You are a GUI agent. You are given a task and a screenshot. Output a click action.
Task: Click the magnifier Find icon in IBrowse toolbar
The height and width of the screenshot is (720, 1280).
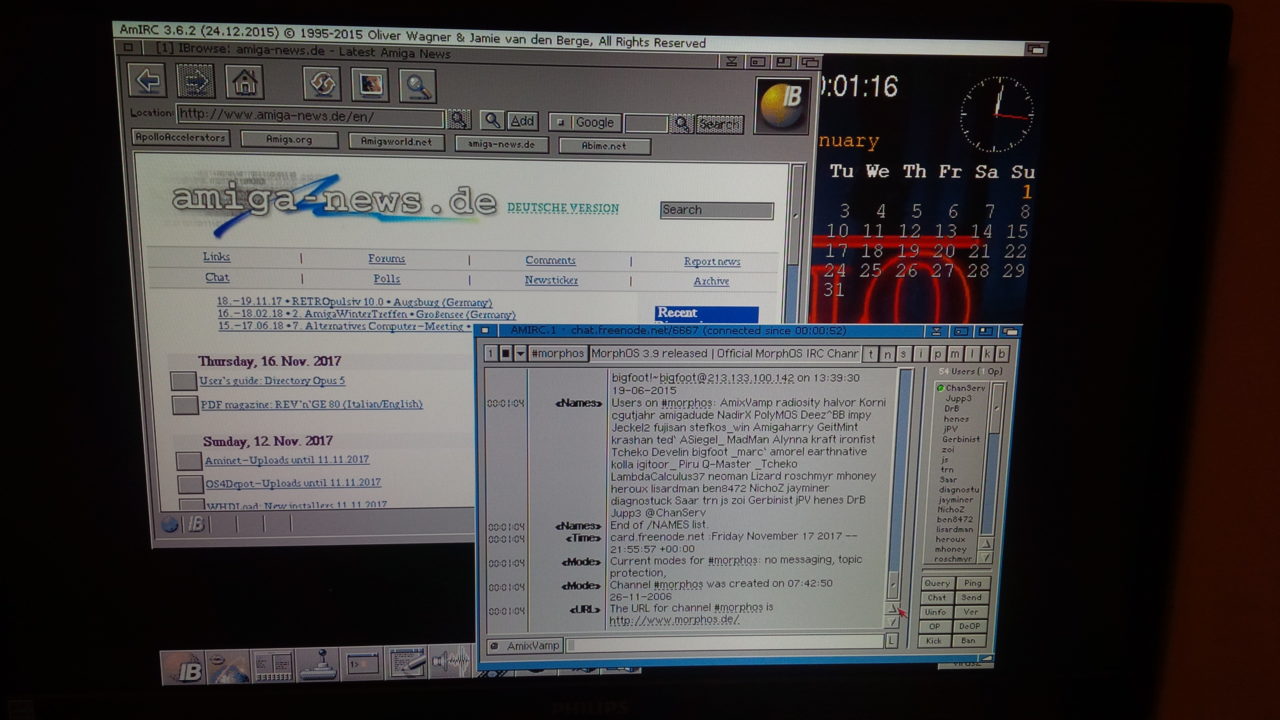[417, 84]
